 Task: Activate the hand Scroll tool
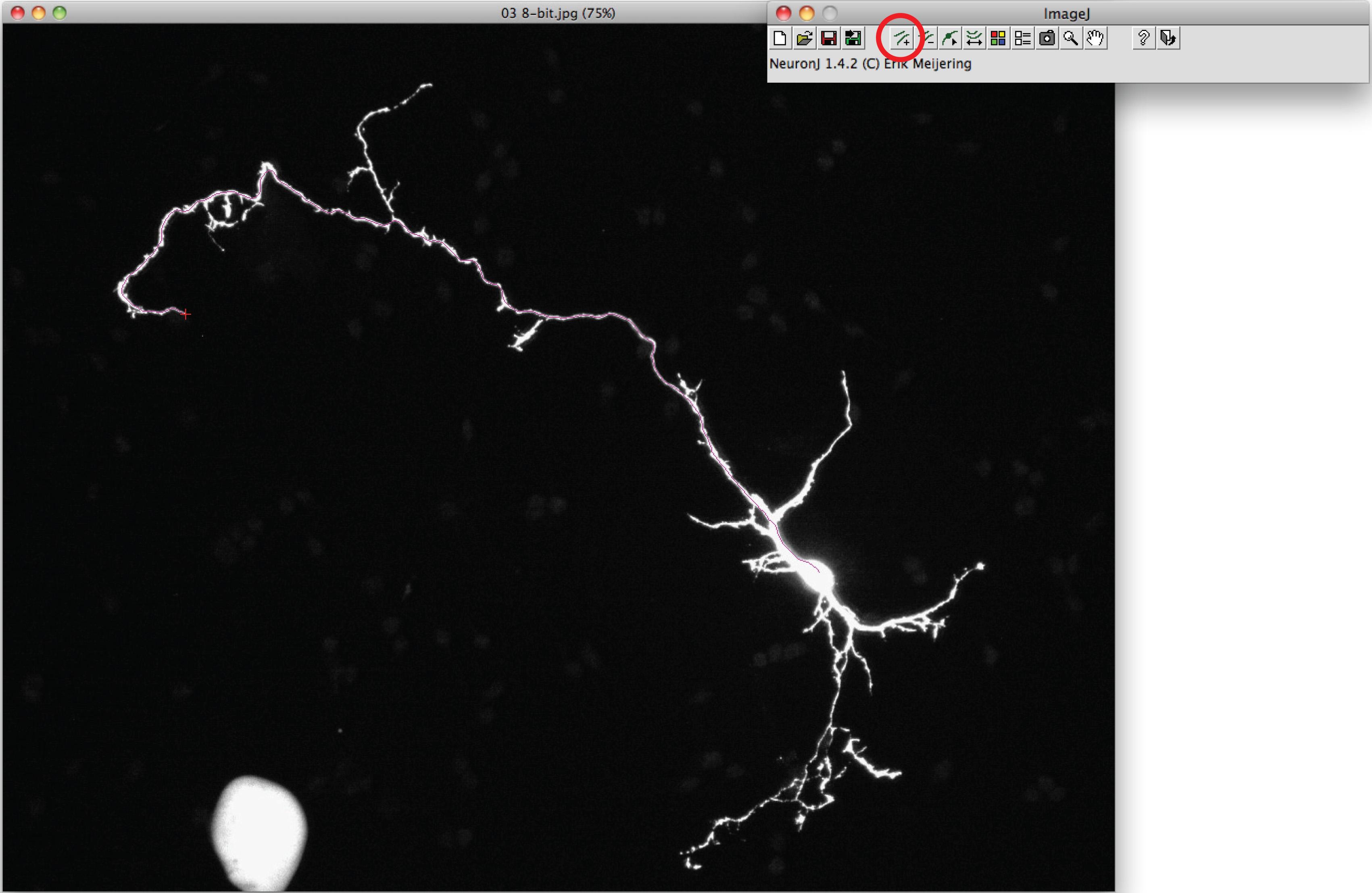click(x=1095, y=39)
